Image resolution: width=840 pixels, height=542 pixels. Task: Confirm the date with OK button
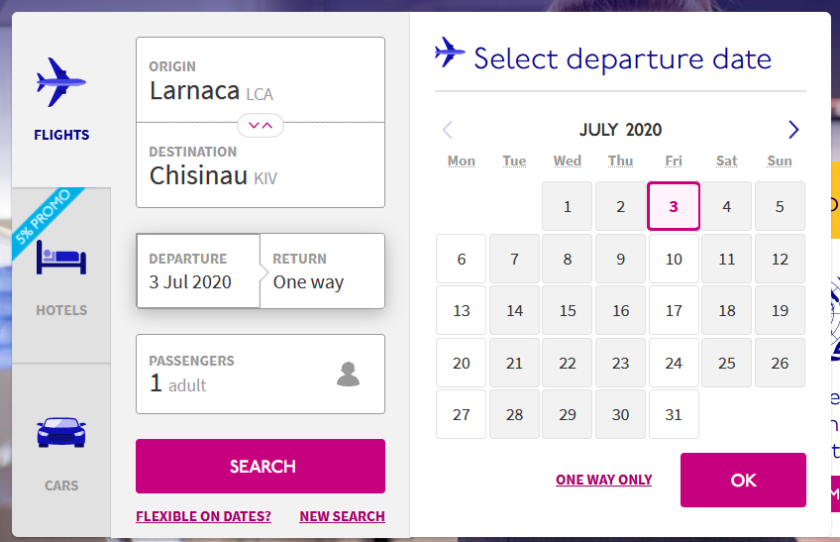coord(743,480)
